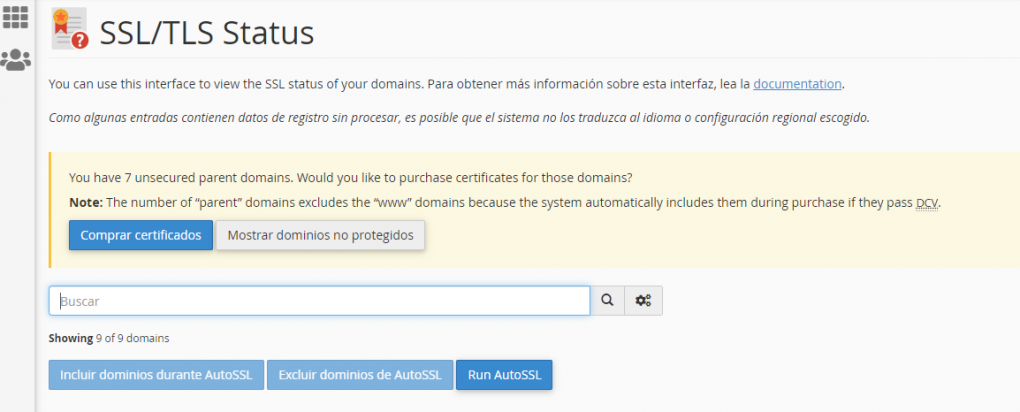The image size is (1020, 412).
Task: Click Mostrar dominios no protegidos button
Action: 320,235
